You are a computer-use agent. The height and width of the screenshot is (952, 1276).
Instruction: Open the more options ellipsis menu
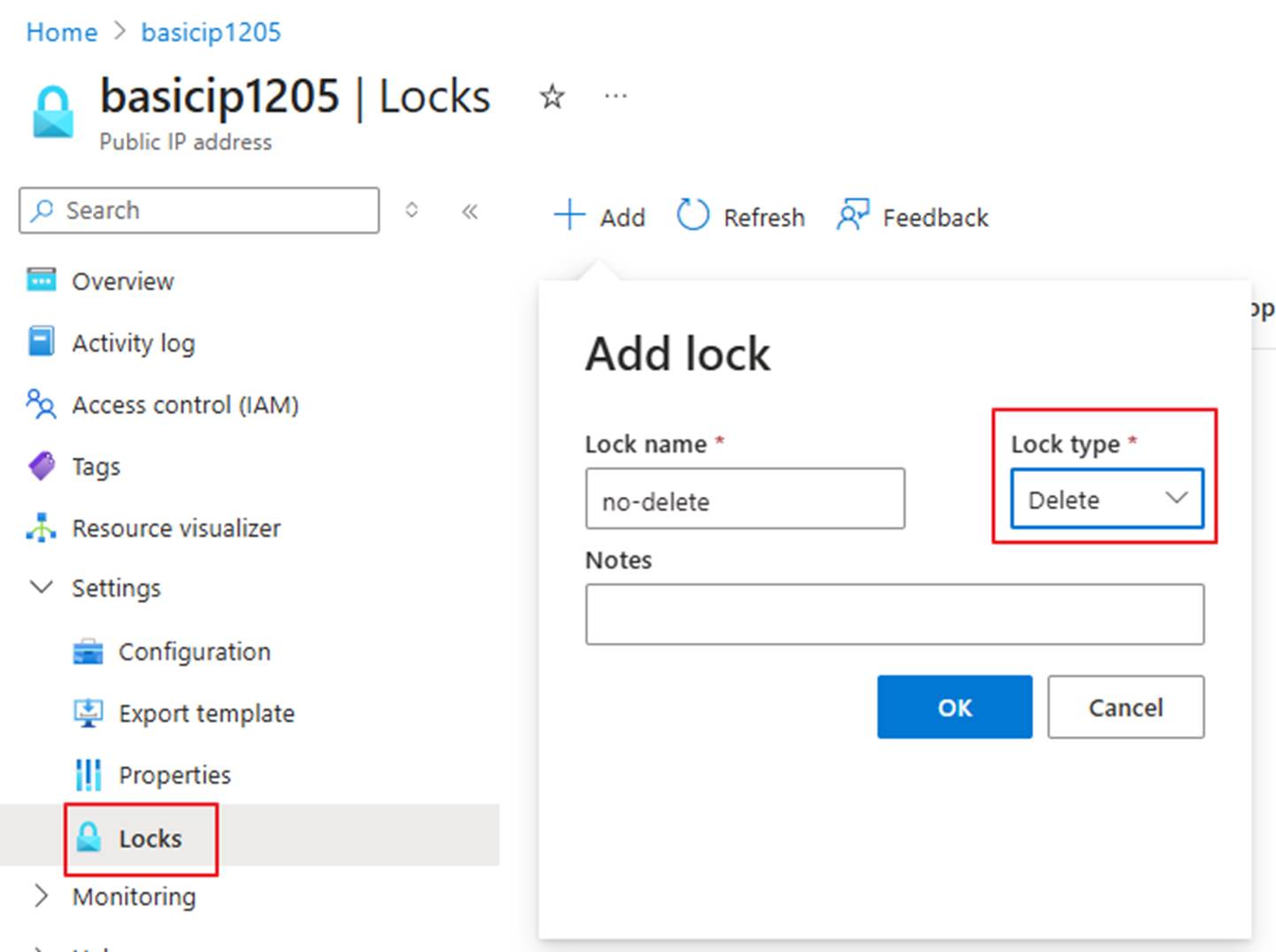tap(615, 97)
